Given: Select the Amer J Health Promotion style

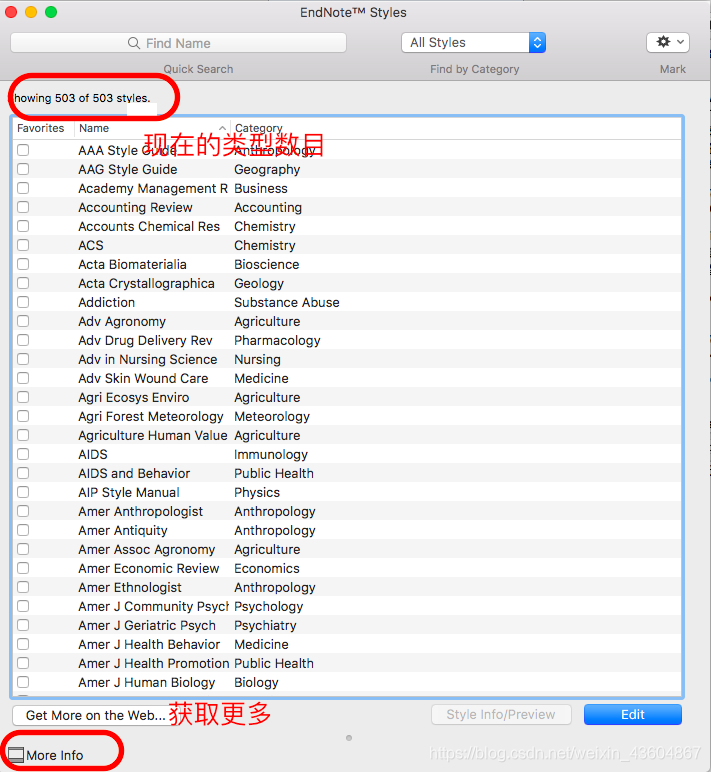Looking at the screenshot, I should (154, 663).
